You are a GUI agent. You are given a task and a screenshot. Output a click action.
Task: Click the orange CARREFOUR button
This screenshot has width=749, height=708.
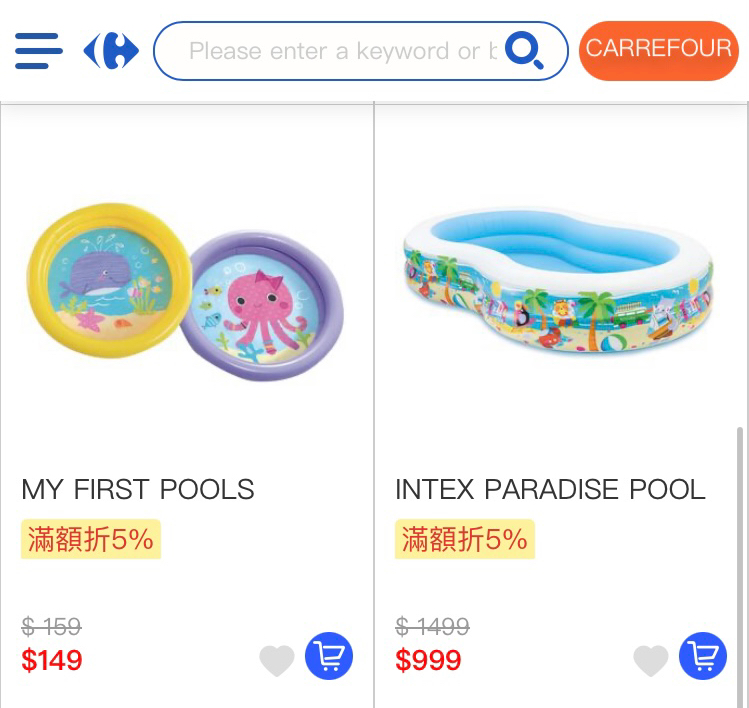(x=659, y=51)
